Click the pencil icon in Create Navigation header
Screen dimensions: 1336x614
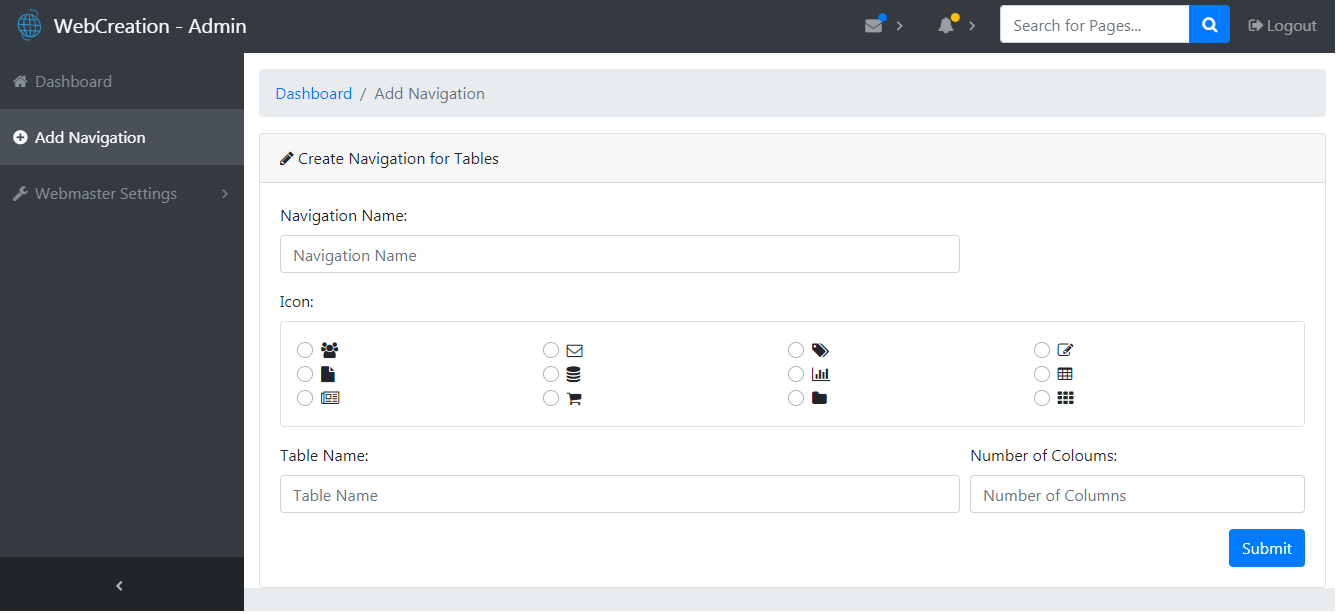pos(287,158)
